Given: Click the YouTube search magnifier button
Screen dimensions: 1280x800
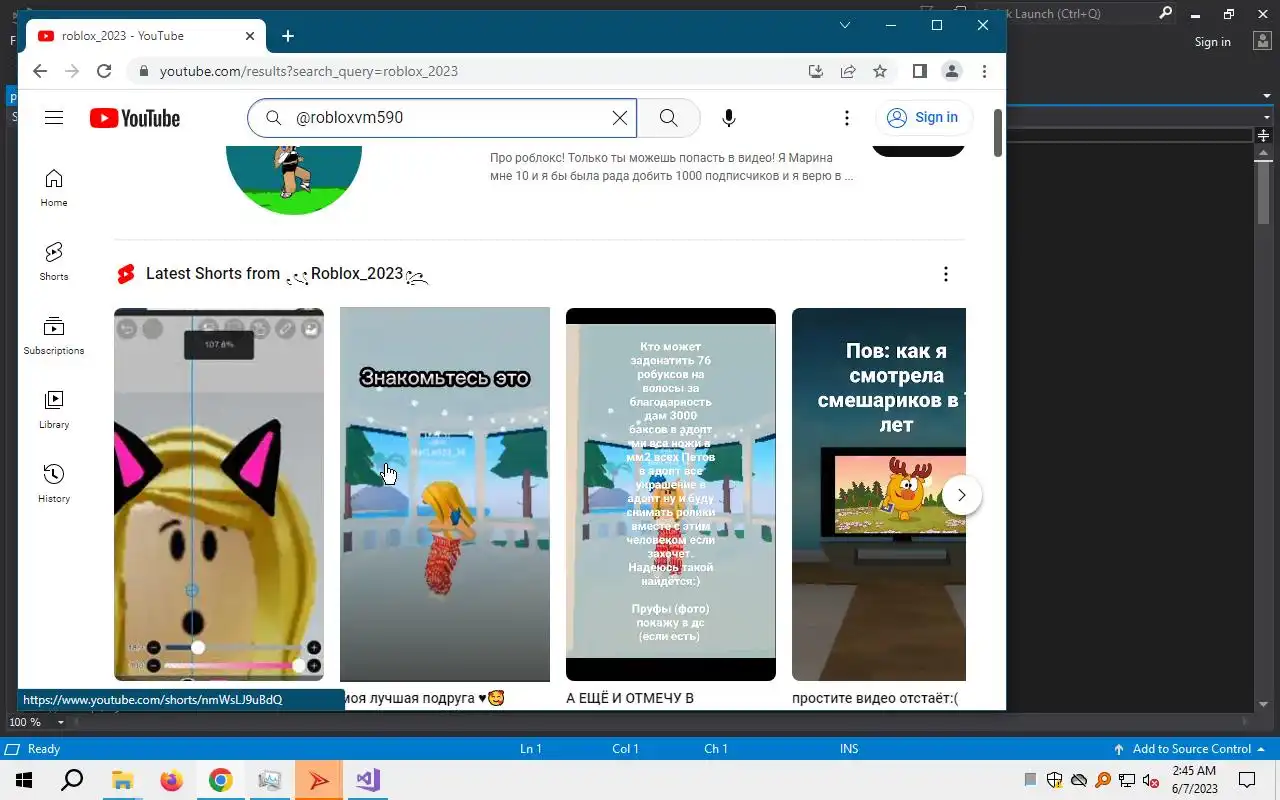Looking at the screenshot, I should tap(669, 118).
